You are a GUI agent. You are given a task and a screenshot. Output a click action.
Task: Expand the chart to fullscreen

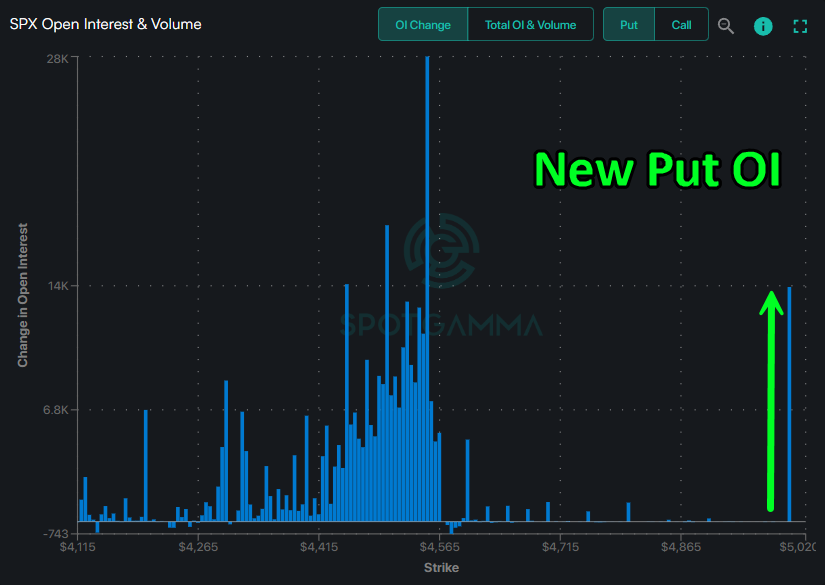800,26
